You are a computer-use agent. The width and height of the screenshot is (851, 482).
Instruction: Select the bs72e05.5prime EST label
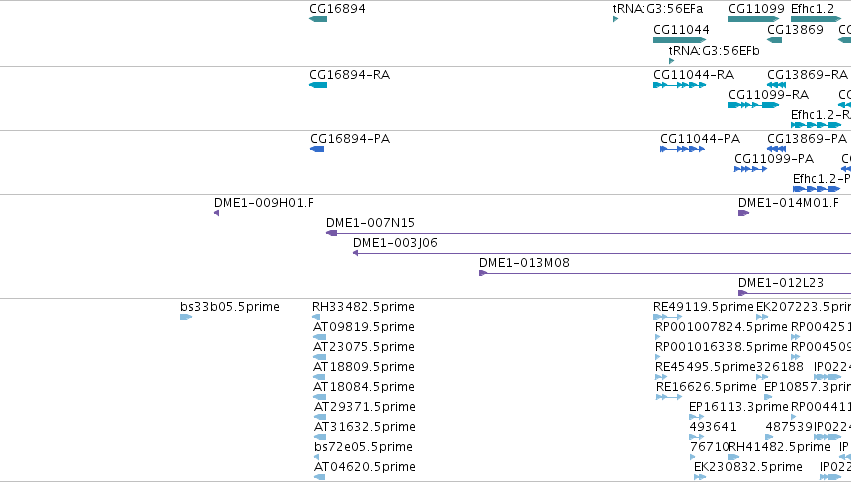363,447
